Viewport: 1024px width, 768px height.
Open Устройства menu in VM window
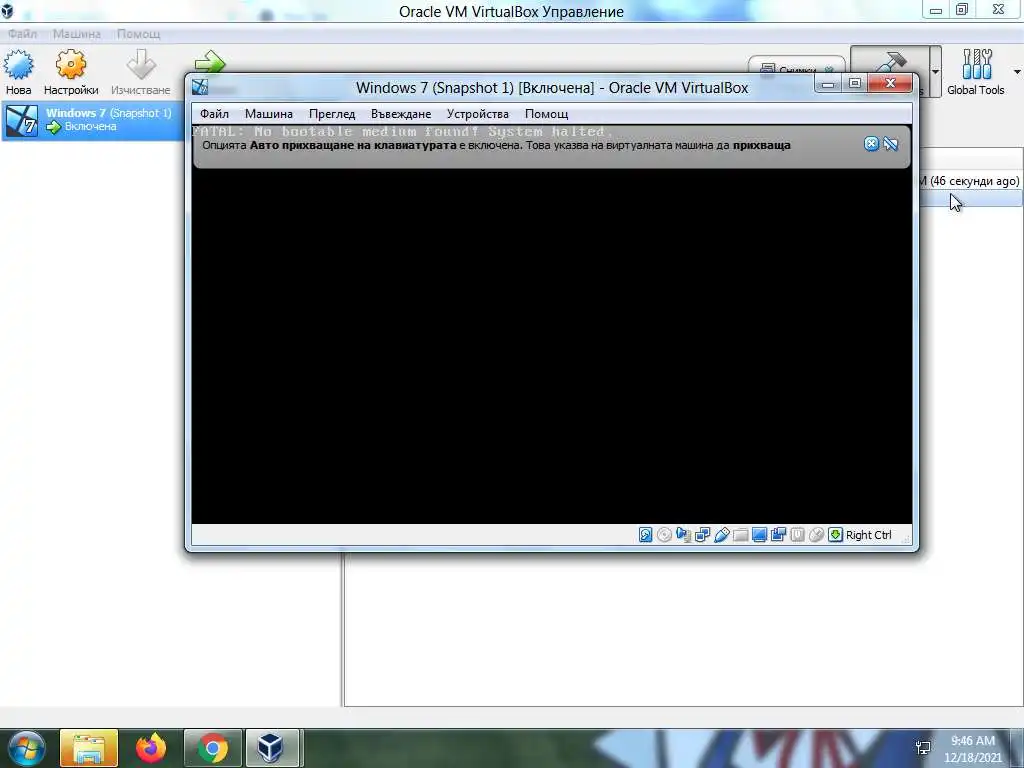(x=477, y=114)
